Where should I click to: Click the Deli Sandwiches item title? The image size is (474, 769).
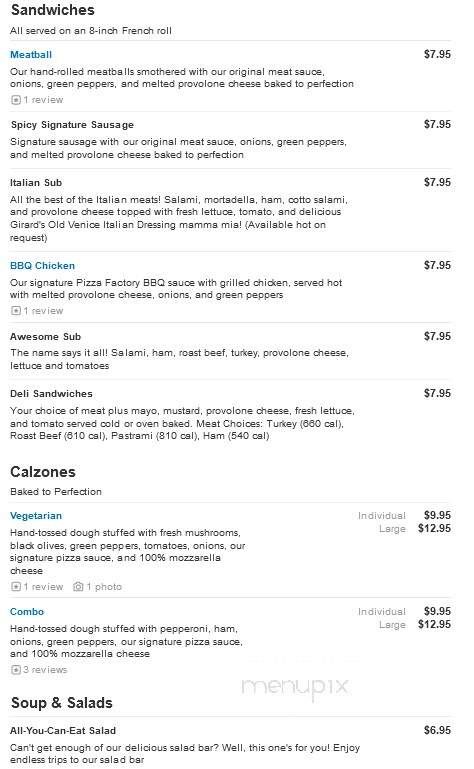51,394
